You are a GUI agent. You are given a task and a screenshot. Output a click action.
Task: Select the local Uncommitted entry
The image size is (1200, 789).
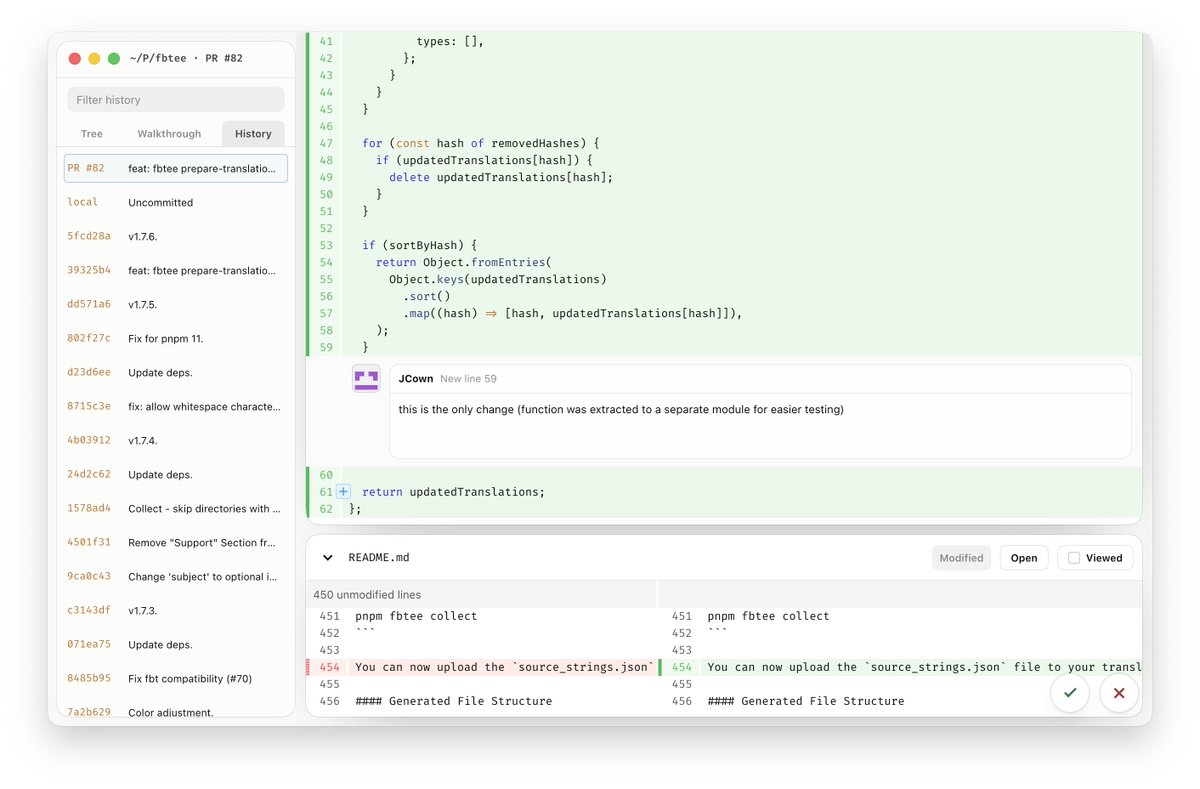(176, 202)
